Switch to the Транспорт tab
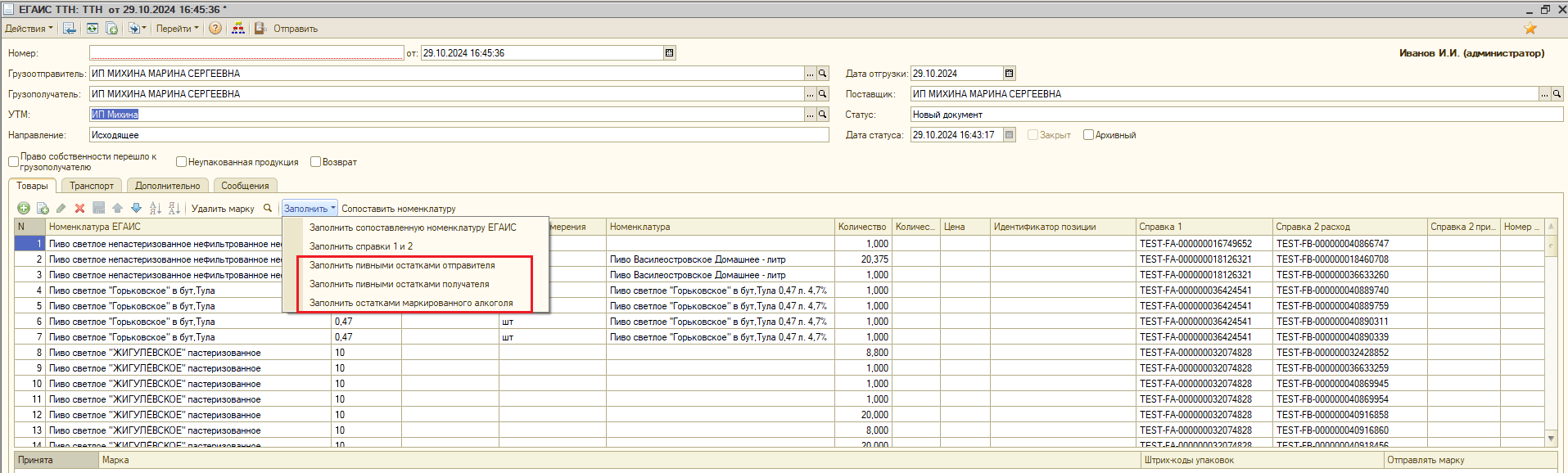Viewport: 1568px width, 473px height. click(x=92, y=186)
